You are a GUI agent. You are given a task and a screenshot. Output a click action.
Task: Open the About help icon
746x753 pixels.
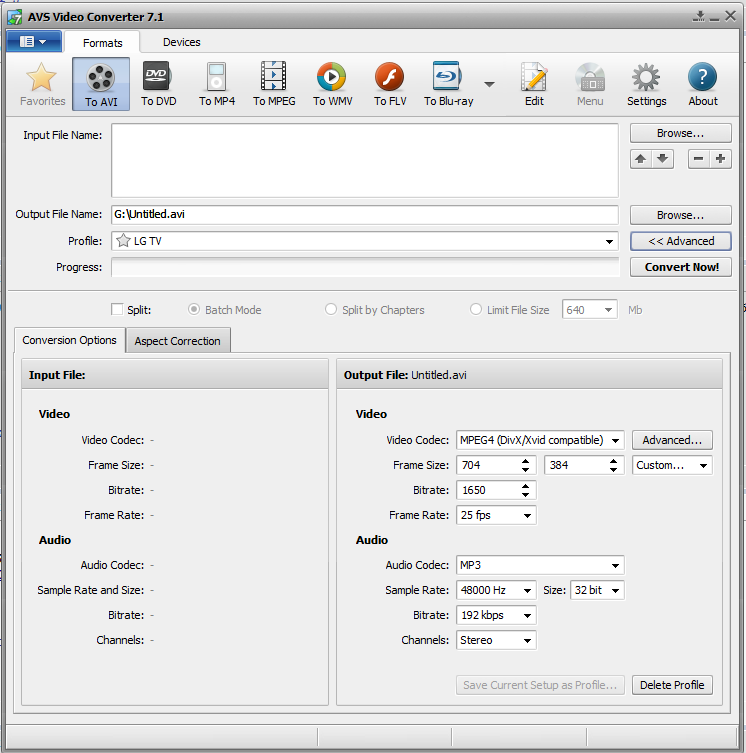[703, 84]
